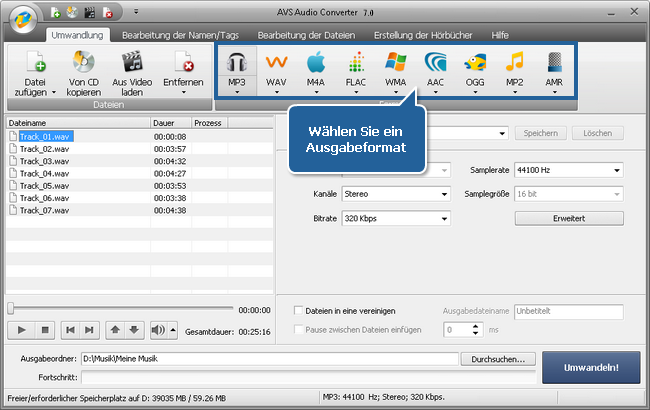Enable Dateien in eine vereinigen checkbox
This screenshot has width=650, height=410.
click(297, 311)
